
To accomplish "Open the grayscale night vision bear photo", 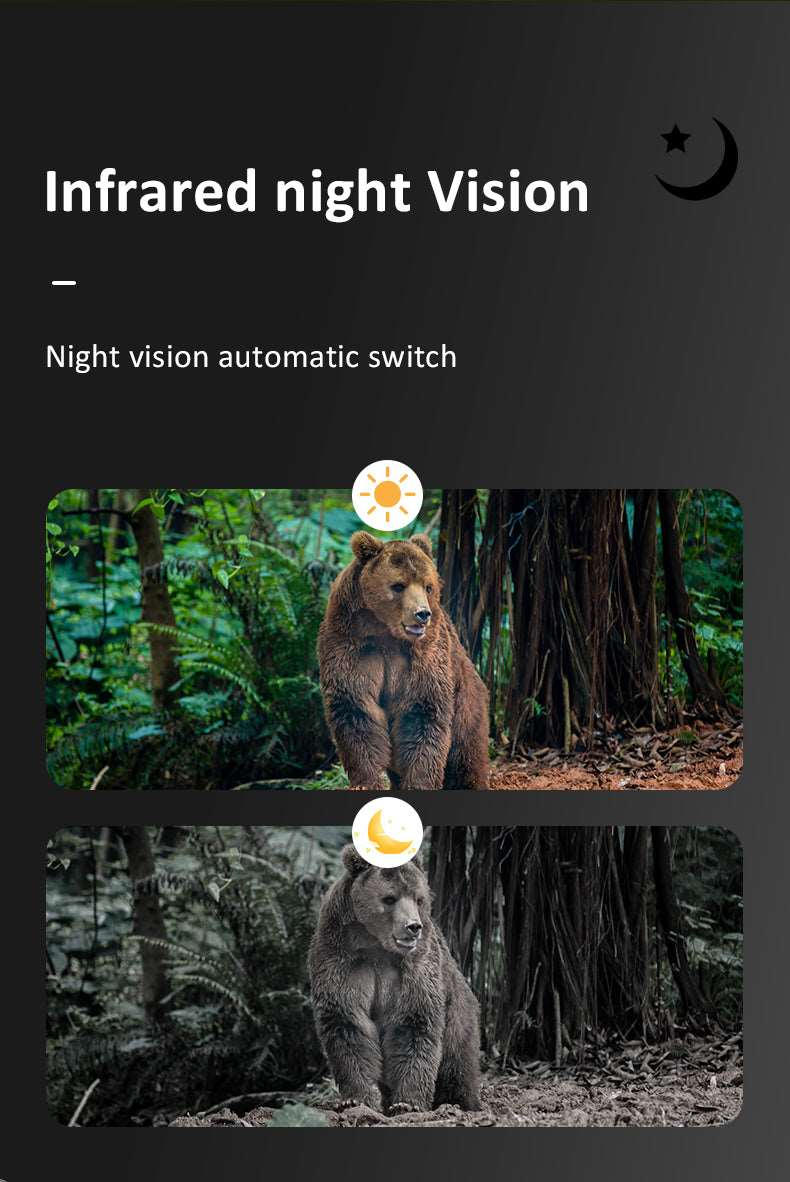I will pyautogui.click(x=394, y=976).
